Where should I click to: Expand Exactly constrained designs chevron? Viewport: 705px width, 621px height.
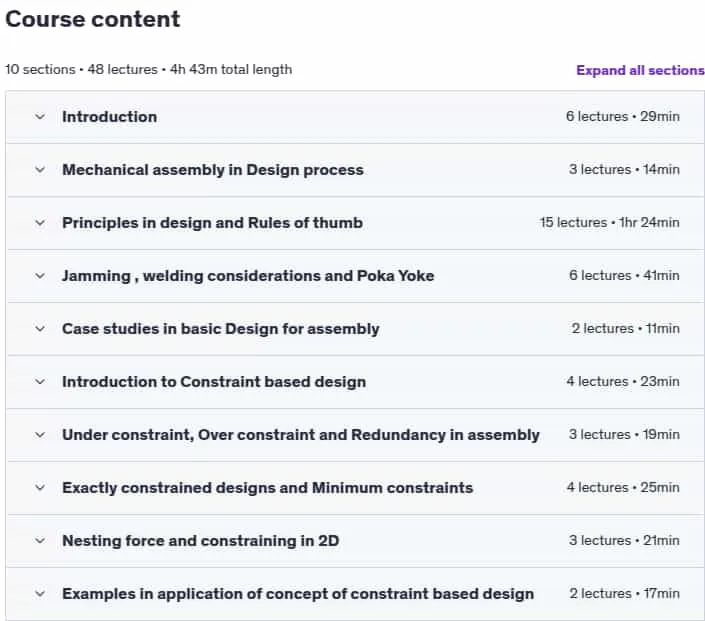[40, 488]
